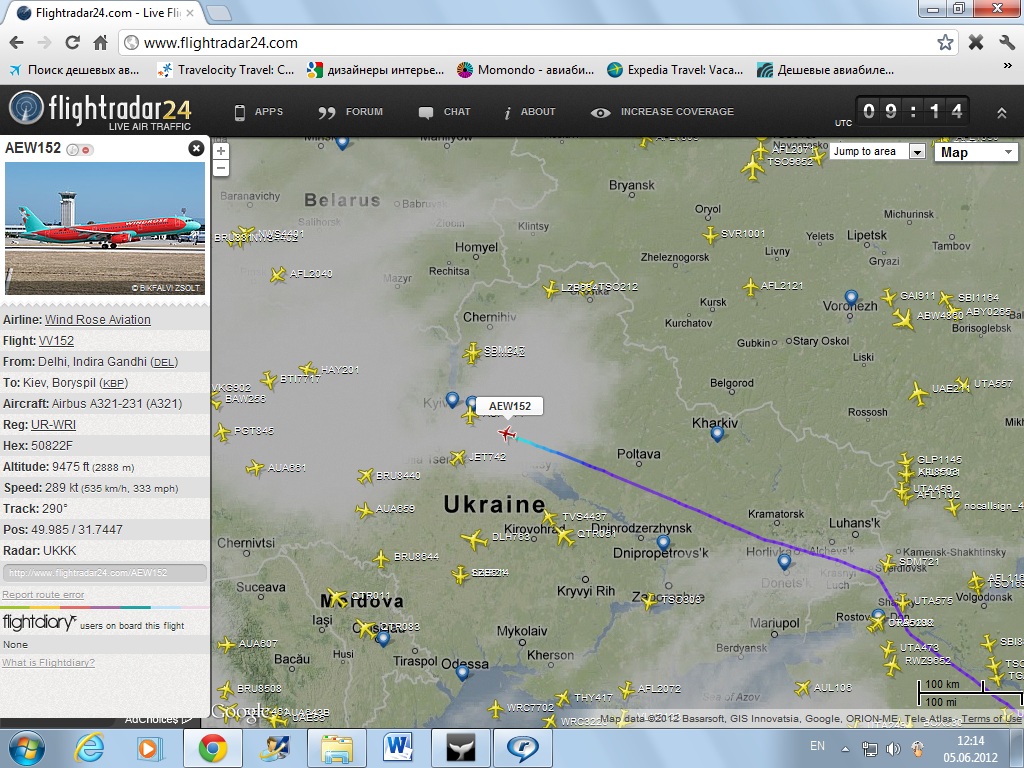Screen dimensions: 1024x768
Task: Select the JET742 plane icon
Action: (457, 458)
